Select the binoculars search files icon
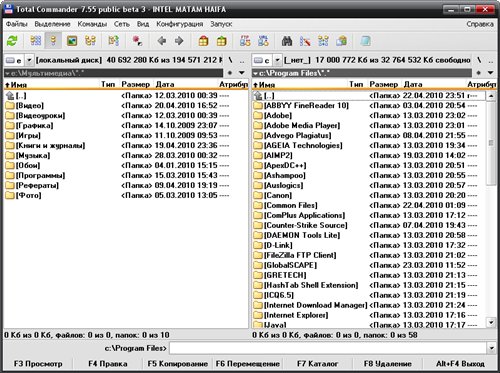 pyautogui.click(x=287, y=41)
